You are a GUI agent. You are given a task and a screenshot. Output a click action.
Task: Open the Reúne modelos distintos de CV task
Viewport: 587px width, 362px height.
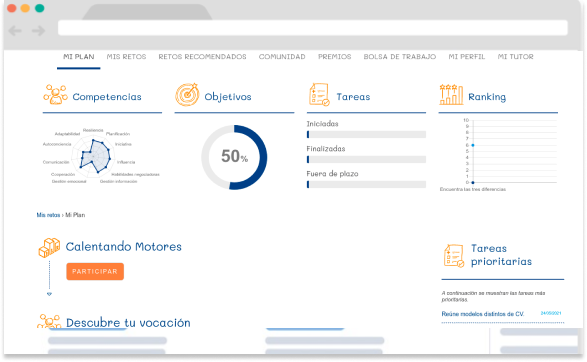click(483, 314)
